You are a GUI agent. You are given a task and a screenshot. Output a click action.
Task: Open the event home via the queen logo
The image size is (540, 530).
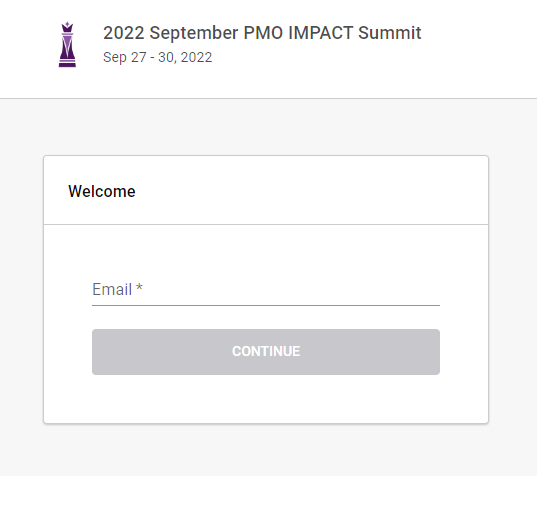click(68, 44)
